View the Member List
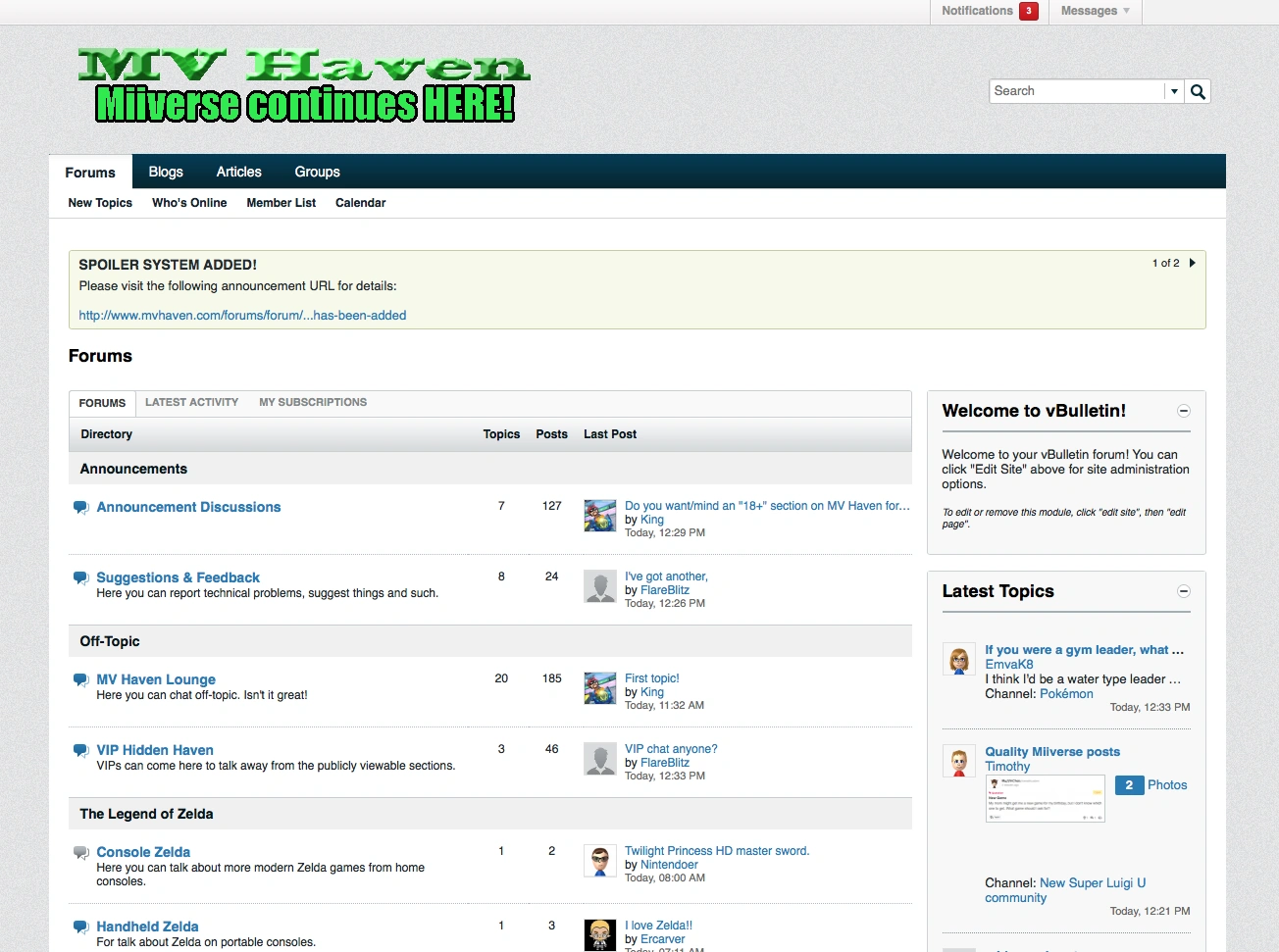This screenshot has height=952, width=1279. [281, 203]
